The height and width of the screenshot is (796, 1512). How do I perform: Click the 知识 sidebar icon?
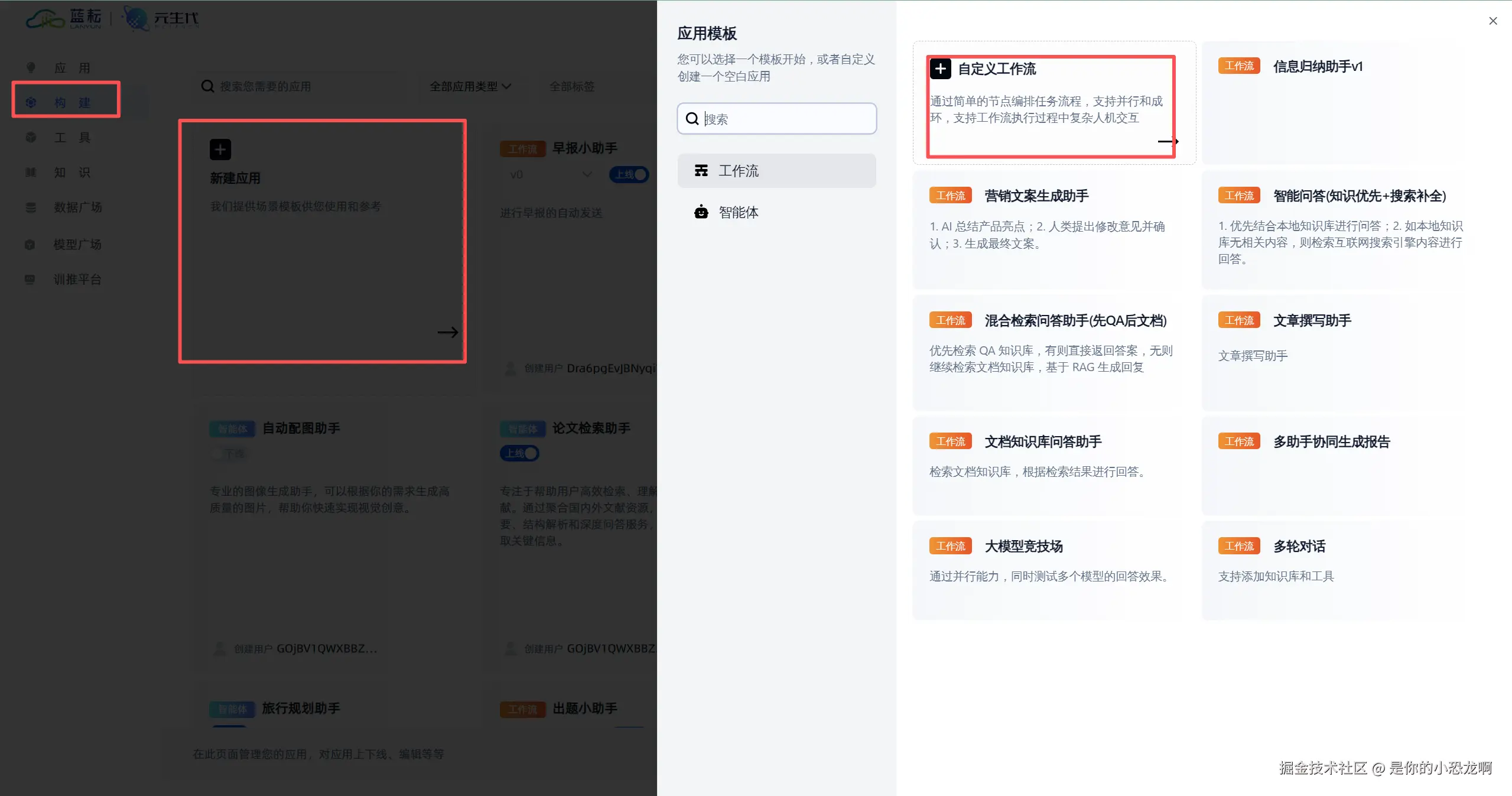click(31, 172)
